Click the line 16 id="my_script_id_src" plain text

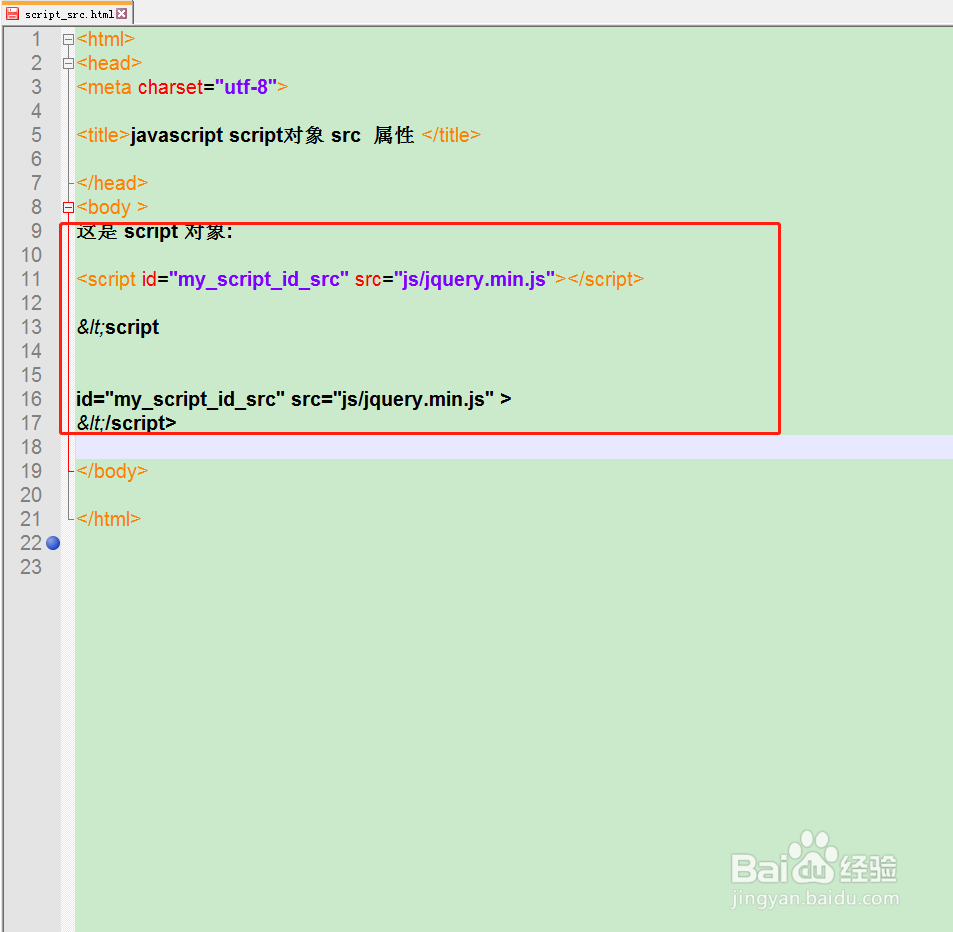181,399
